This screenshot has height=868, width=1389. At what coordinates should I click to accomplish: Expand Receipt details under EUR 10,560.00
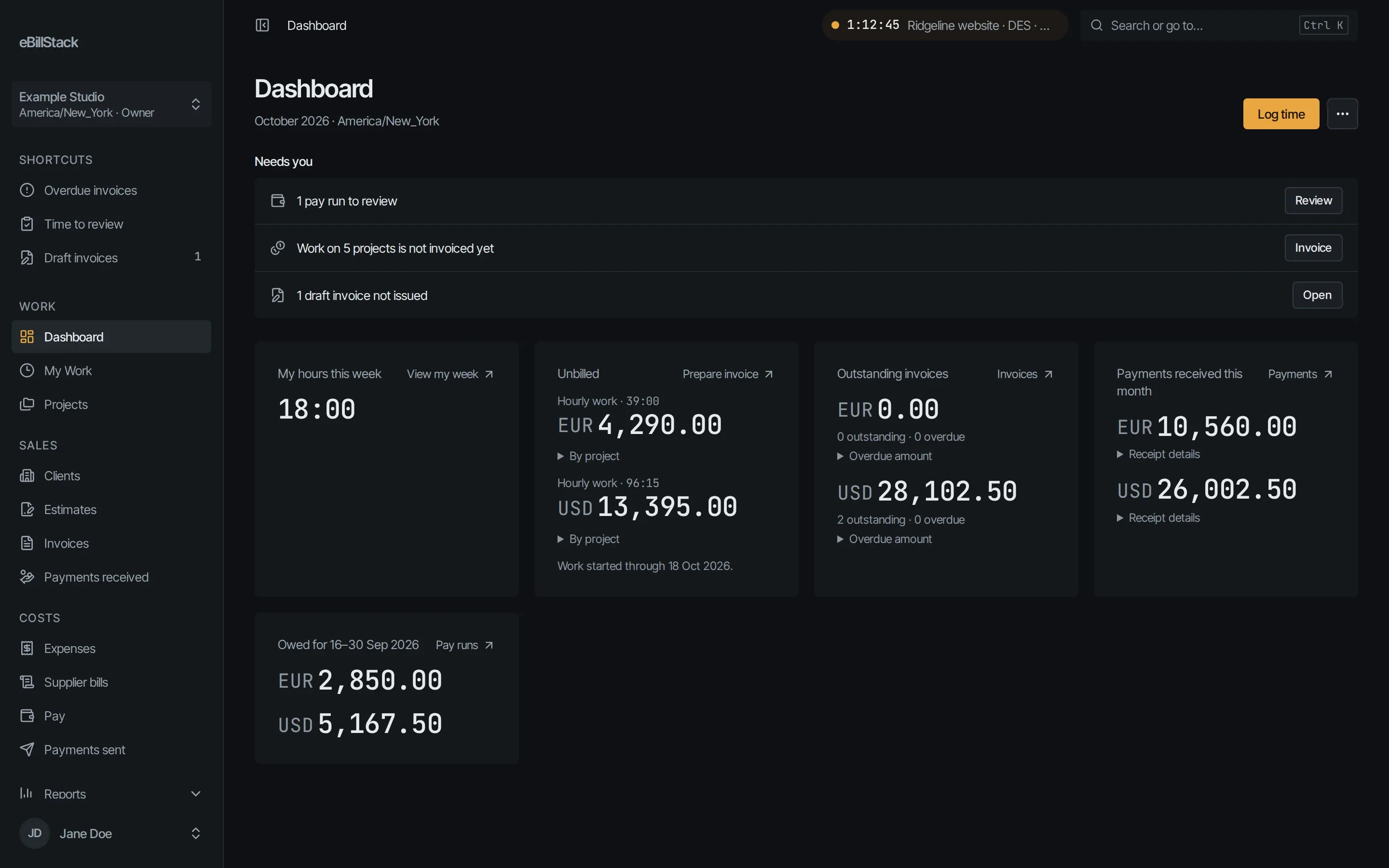(1158, 454)
